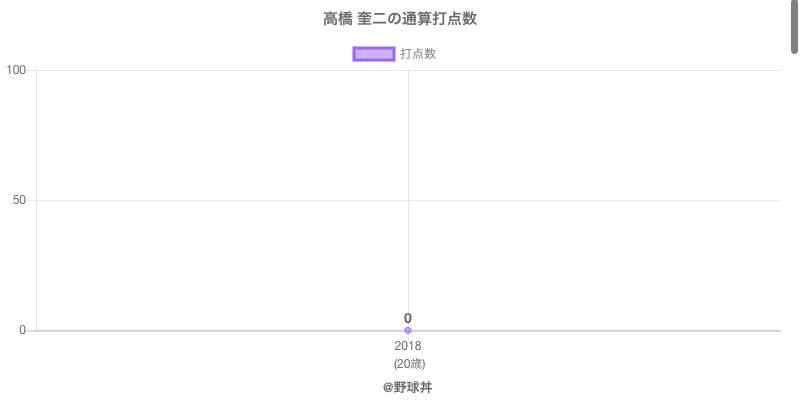The height and width of the screenshot is (400, 800).
Task: Click the scrollbar thumb at the right edge
Action: tap(795, 25)
